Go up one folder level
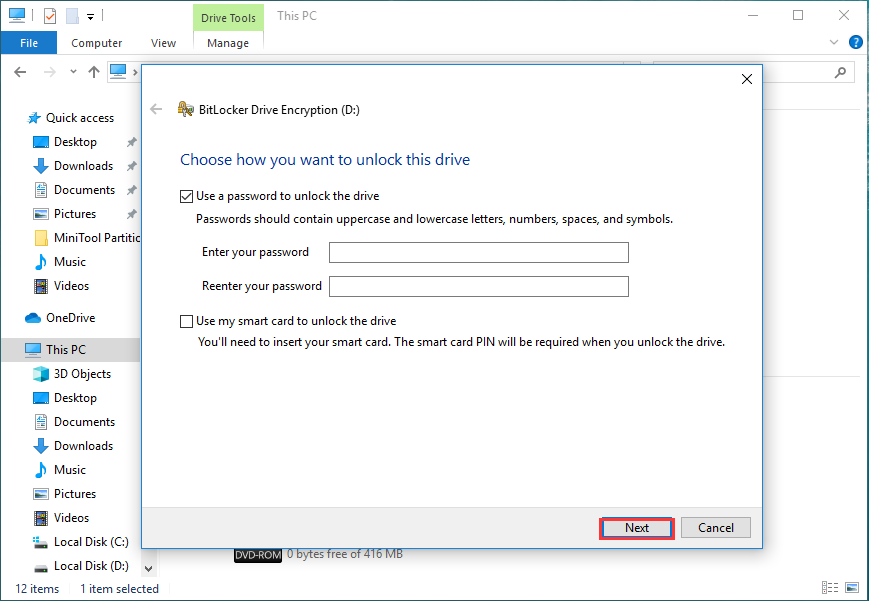869x601 pixels. point(94,72)
